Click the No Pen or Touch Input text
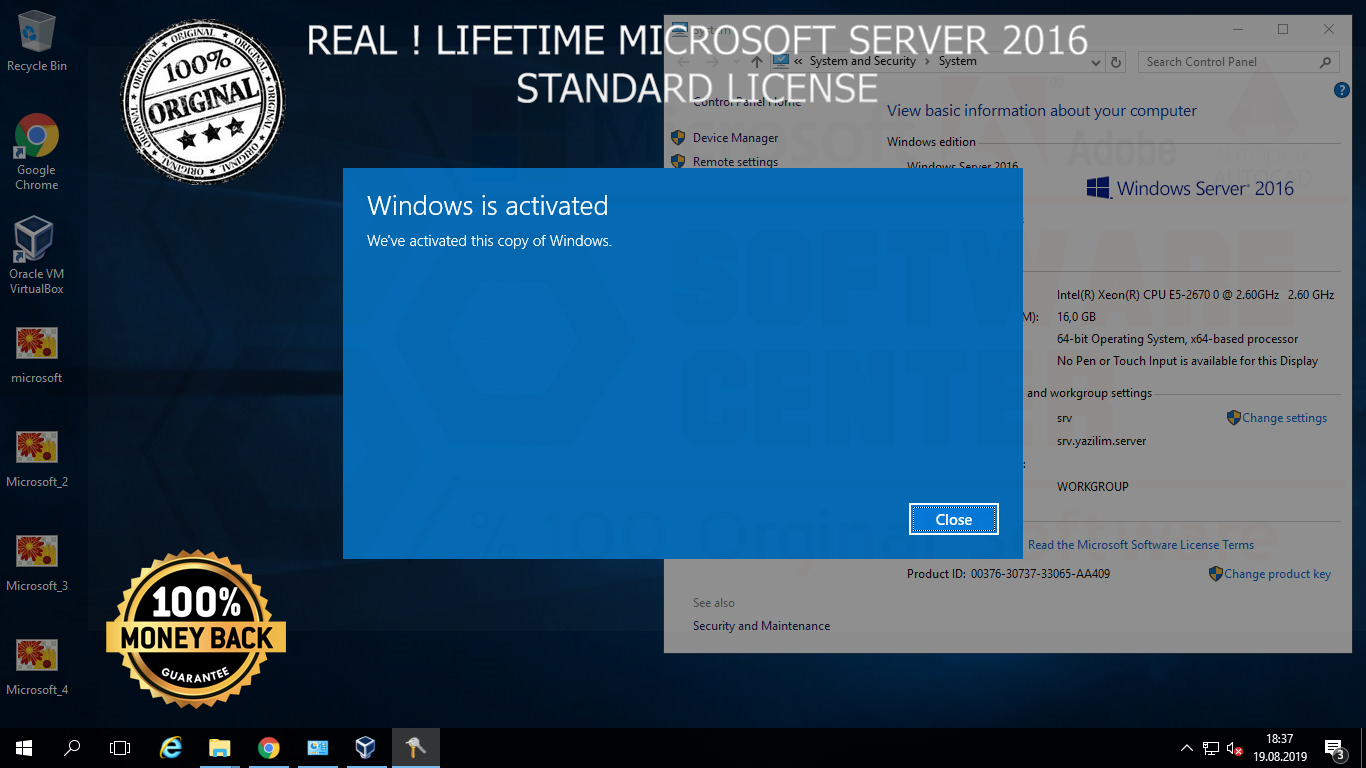The image size is (1366, 768). 1187,361
